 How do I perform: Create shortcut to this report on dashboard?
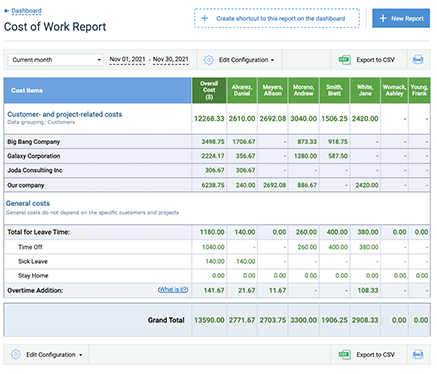click(277, 18)
